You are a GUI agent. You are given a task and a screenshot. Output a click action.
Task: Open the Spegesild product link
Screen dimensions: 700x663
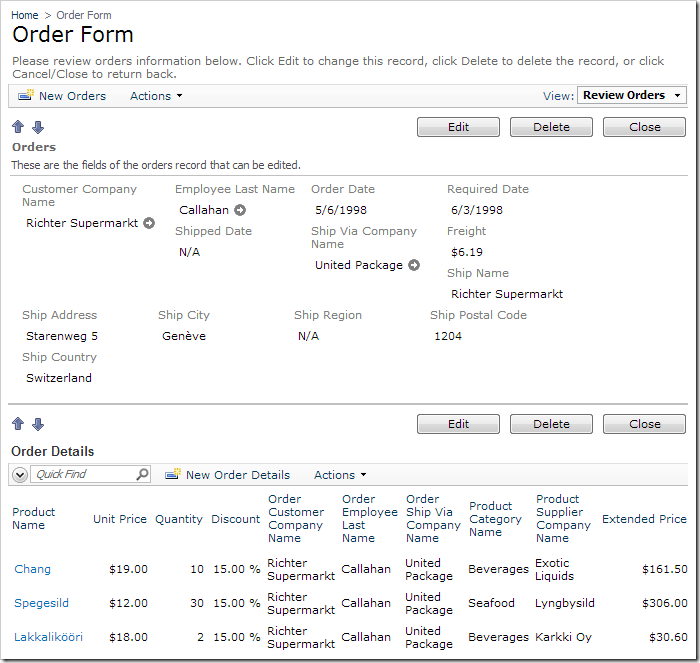click(x=42, y=603)
